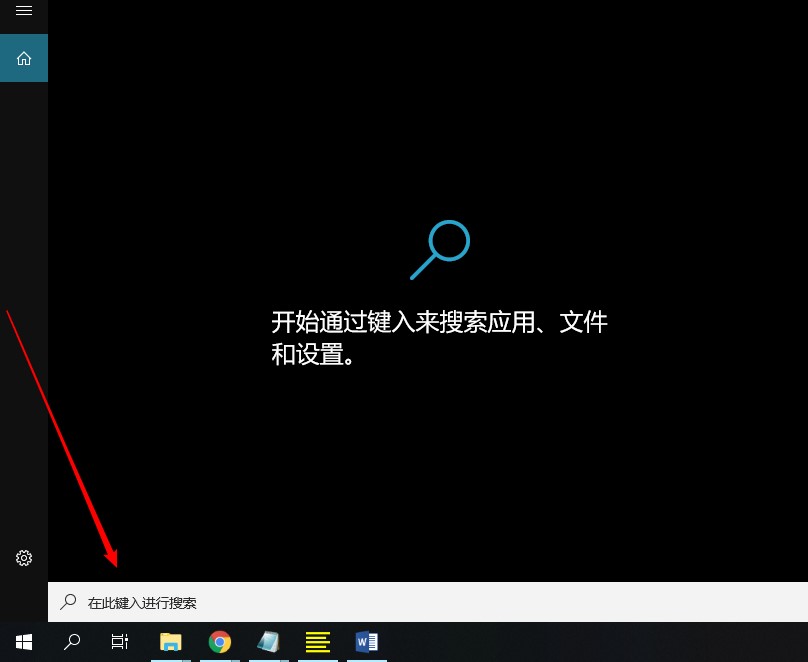
Task: Click the large magnifier illustration
Action: [x=440, y=250]
